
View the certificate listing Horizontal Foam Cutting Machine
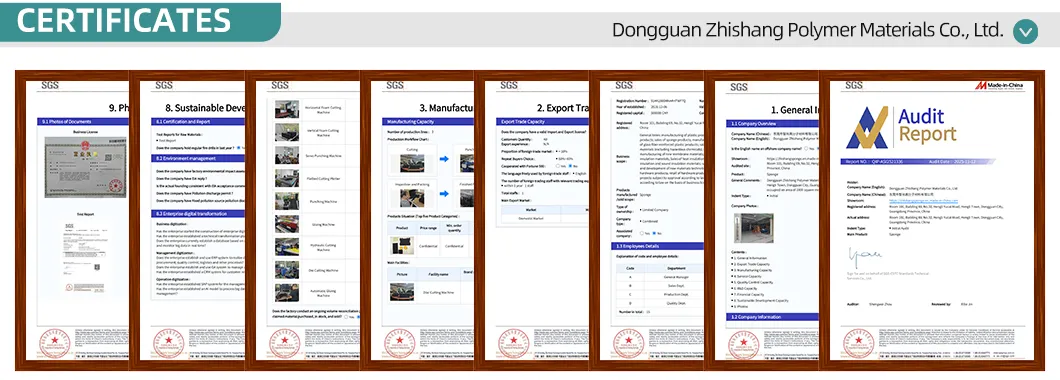[302, 220]
